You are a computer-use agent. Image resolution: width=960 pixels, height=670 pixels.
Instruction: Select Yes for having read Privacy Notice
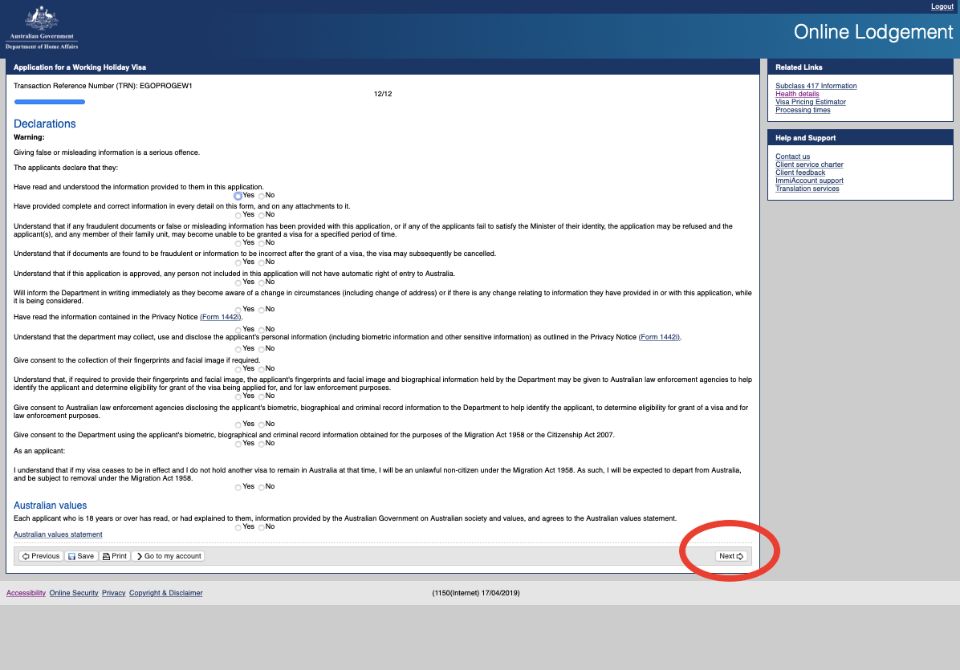coord(238,330)
